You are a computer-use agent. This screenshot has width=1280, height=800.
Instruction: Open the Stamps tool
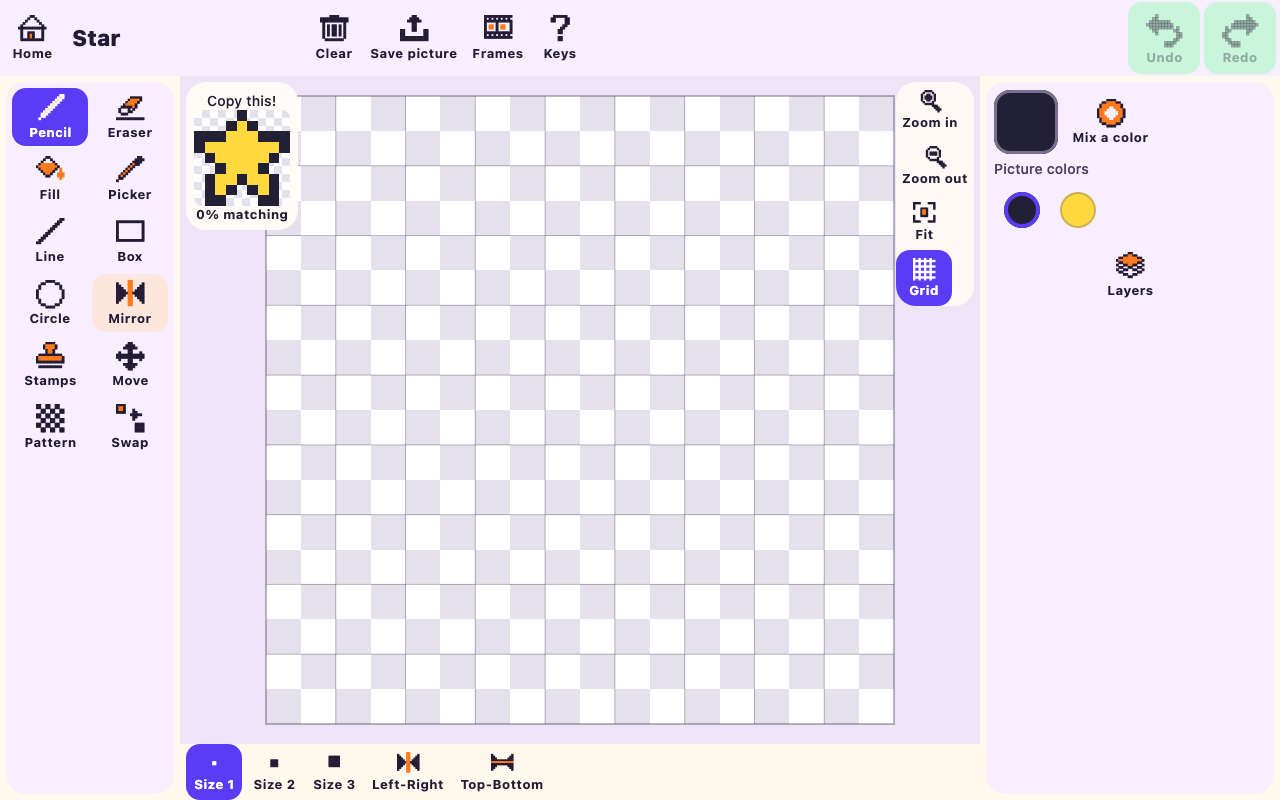pyautogui.click(x=50, y=365)
